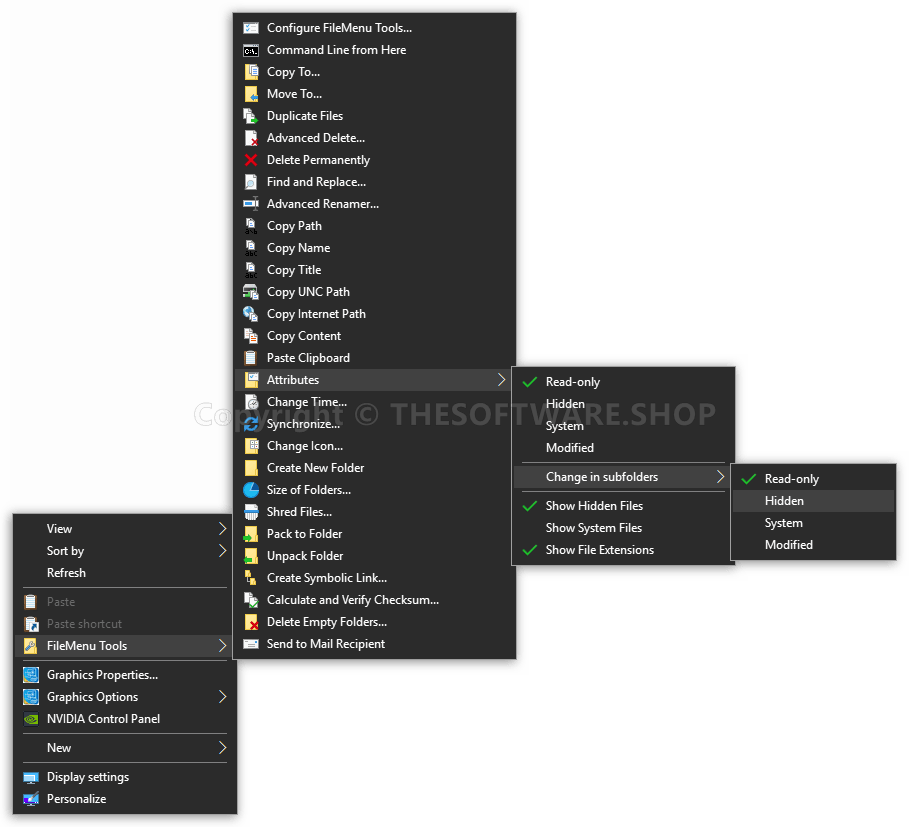Click the Copy Title icon
The width and height of the screenshot is (909, 827).
pyautogui.click(x=250, y=270)
